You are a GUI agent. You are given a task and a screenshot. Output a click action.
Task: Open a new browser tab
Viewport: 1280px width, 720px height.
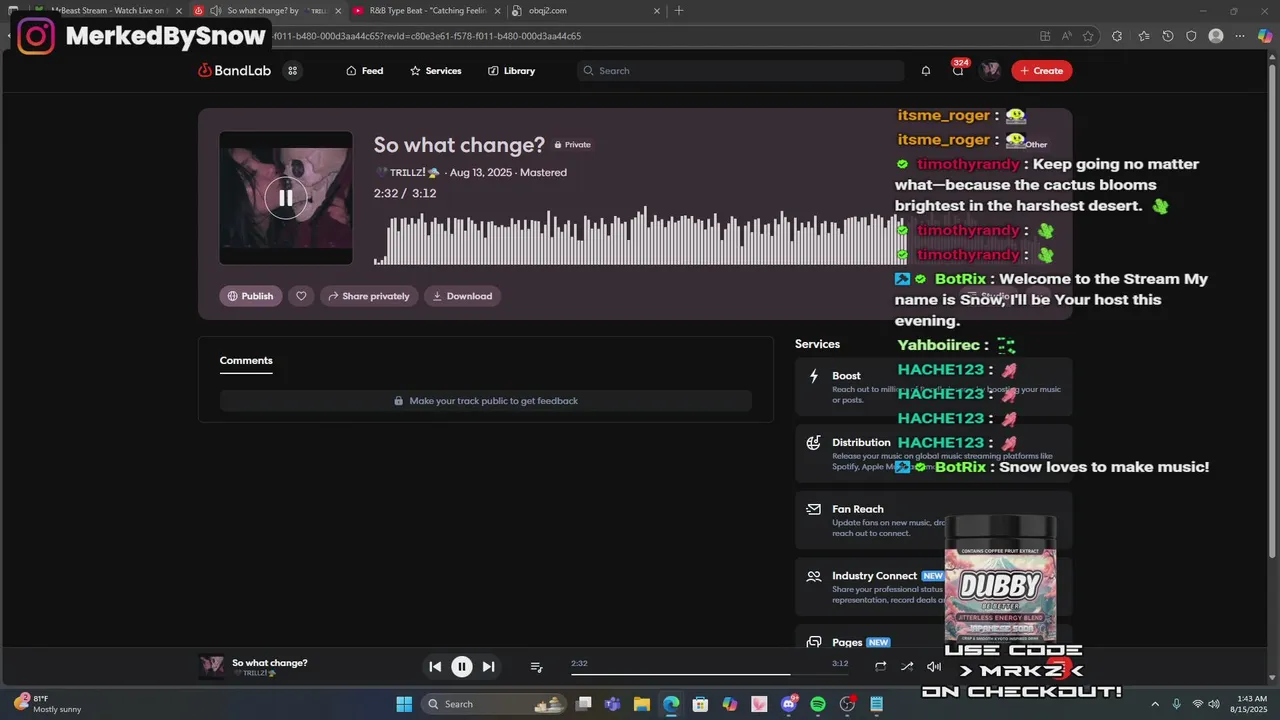(679, 11)
